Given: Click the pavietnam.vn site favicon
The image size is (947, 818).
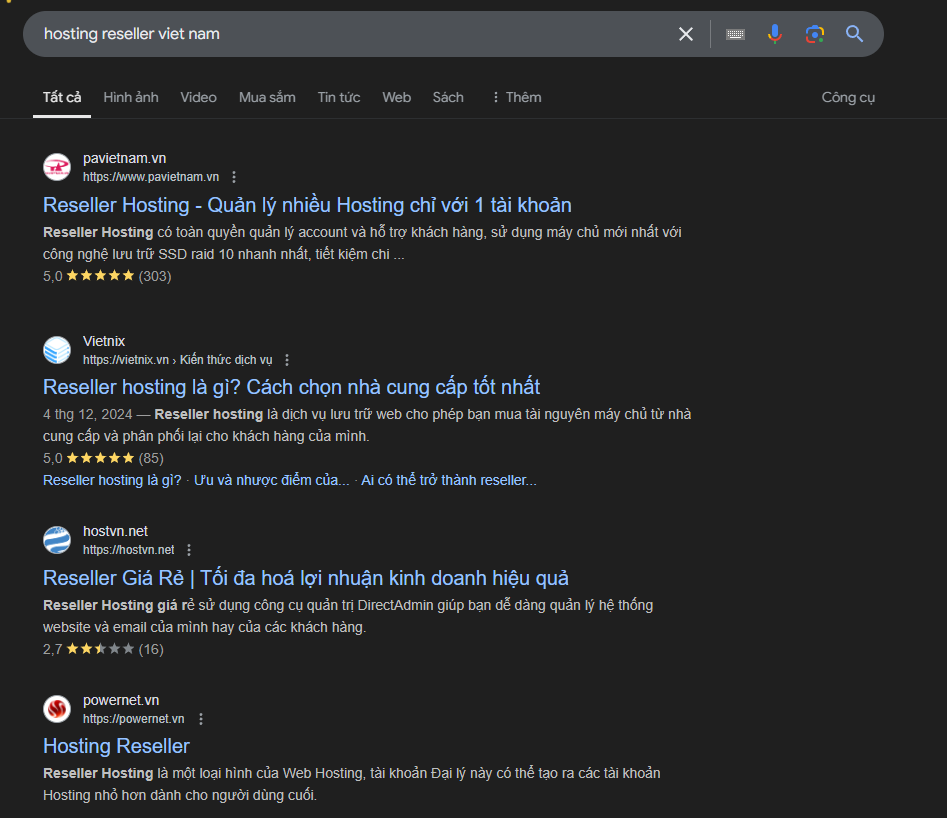Looking at the screenshot, I should [x=57, y=167].
